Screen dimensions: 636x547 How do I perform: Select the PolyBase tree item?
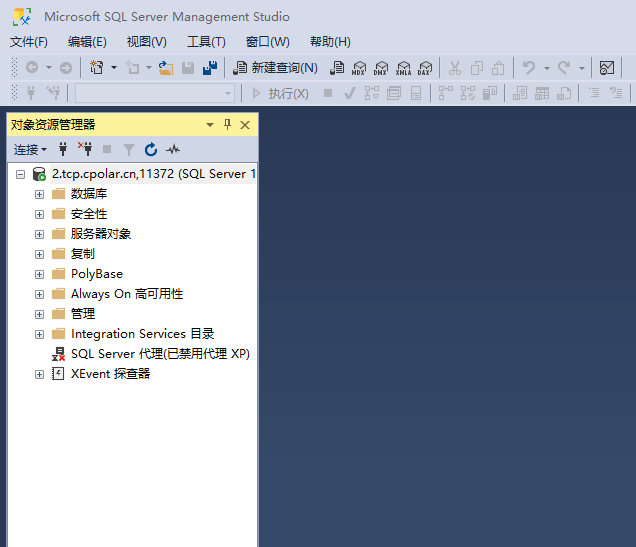coord(97,274)
